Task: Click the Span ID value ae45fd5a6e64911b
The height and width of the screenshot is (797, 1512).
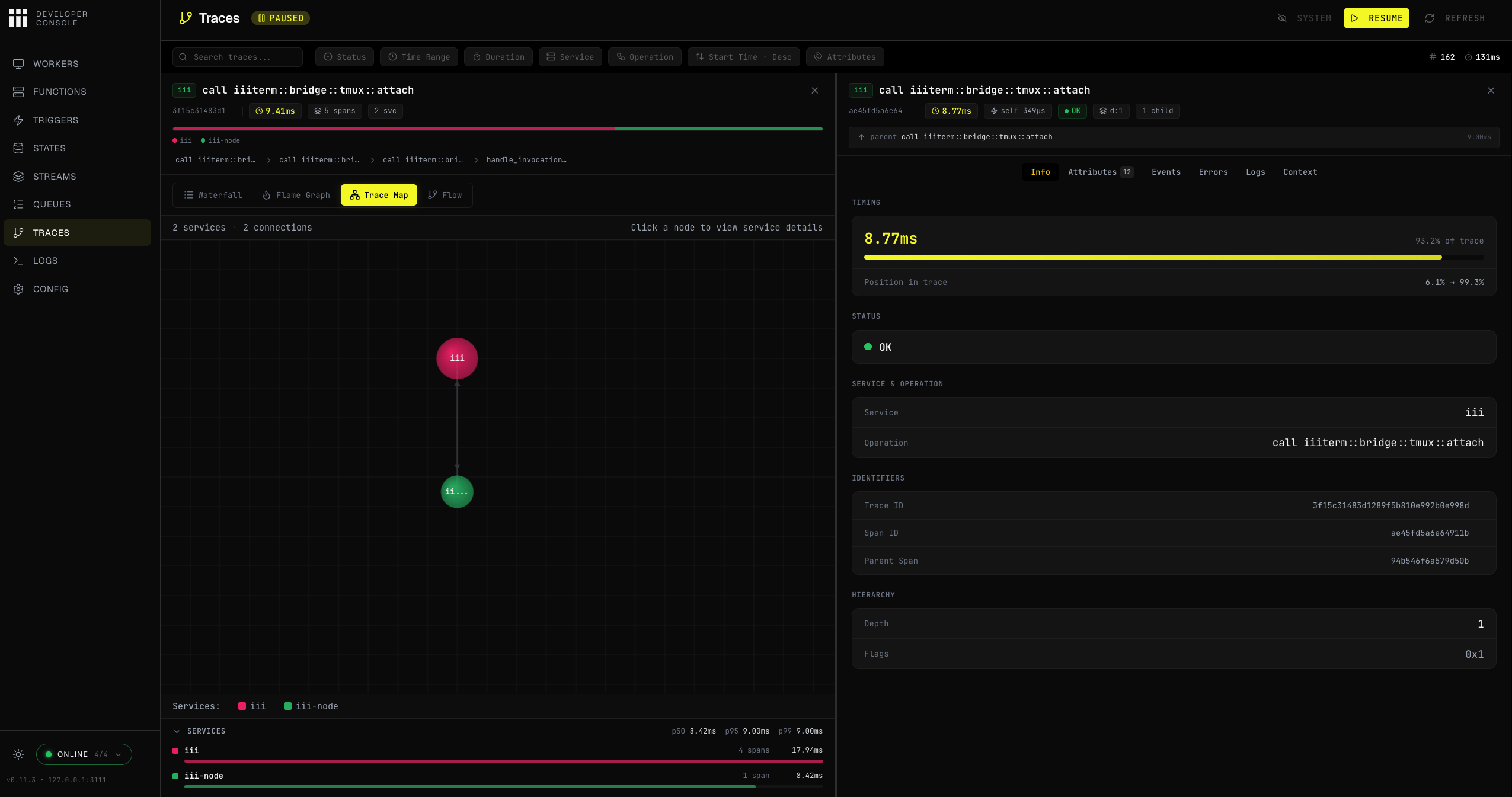Action: [1430, 533]
